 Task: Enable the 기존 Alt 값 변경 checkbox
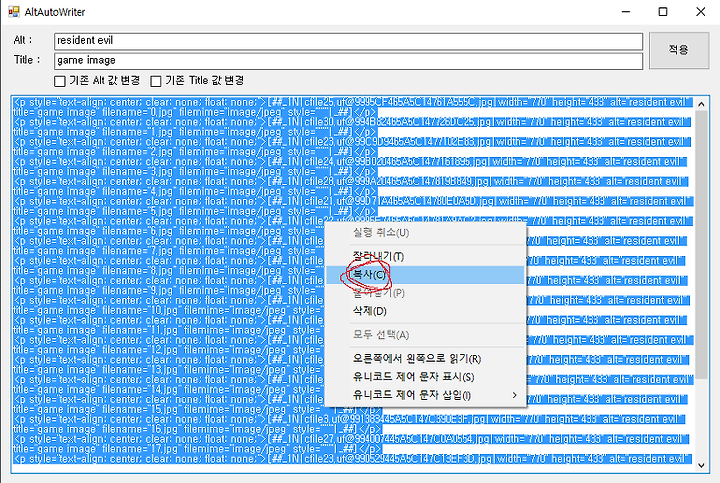60,81
